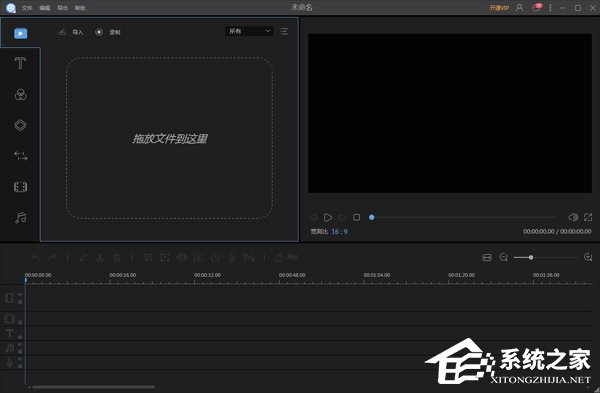Click the 导入 import button
Screen dimensions: 600x393
(71, 32)
